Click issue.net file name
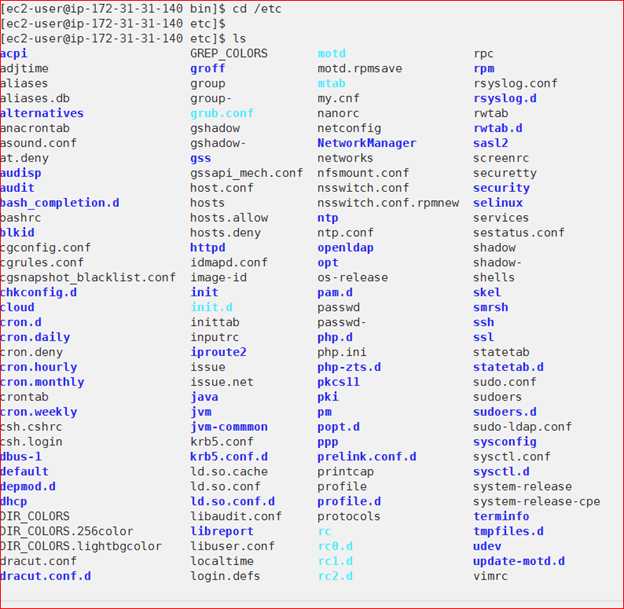Screen dimensions: 624x609 222,382
